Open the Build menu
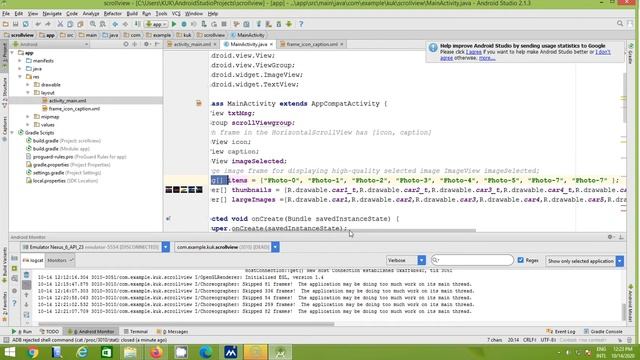This screenshot has width=640, height=360. click(132, 13)
